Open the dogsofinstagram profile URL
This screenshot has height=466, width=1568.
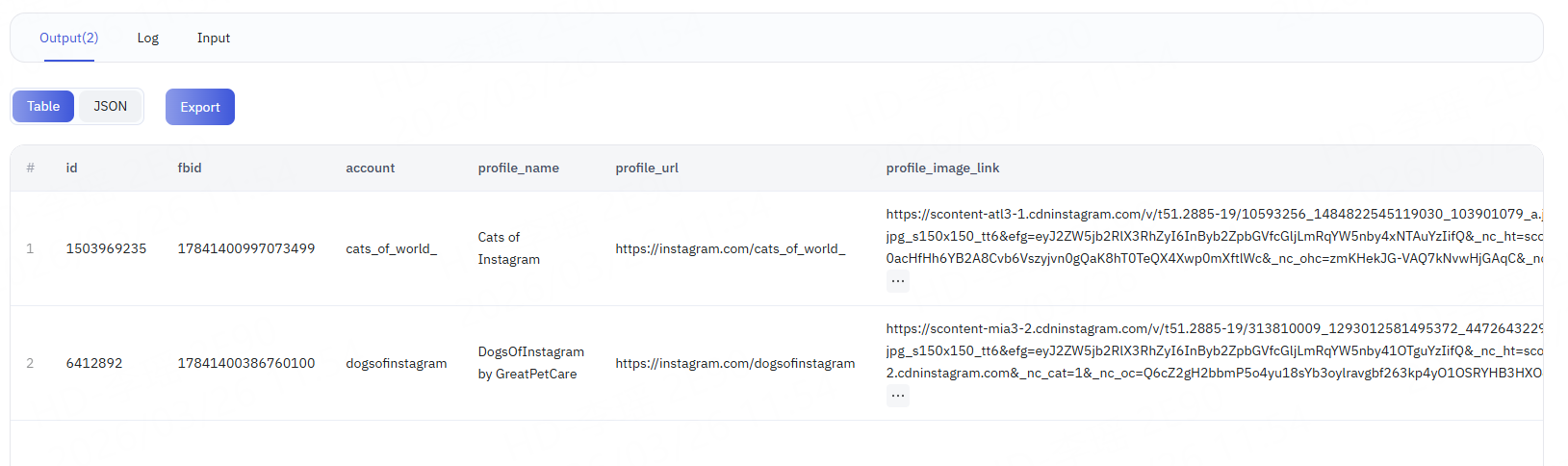[734, 363]
